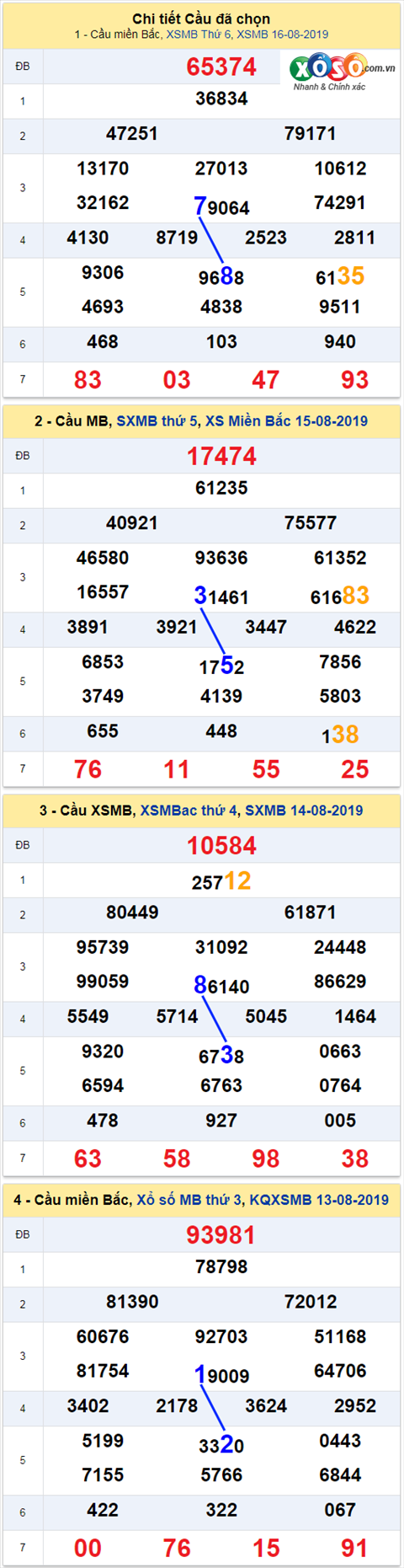Image resolution: width=404 pixels, height=1568 pixels.
Task: Select third prize number 31461
Action: [x=221, y=596]
